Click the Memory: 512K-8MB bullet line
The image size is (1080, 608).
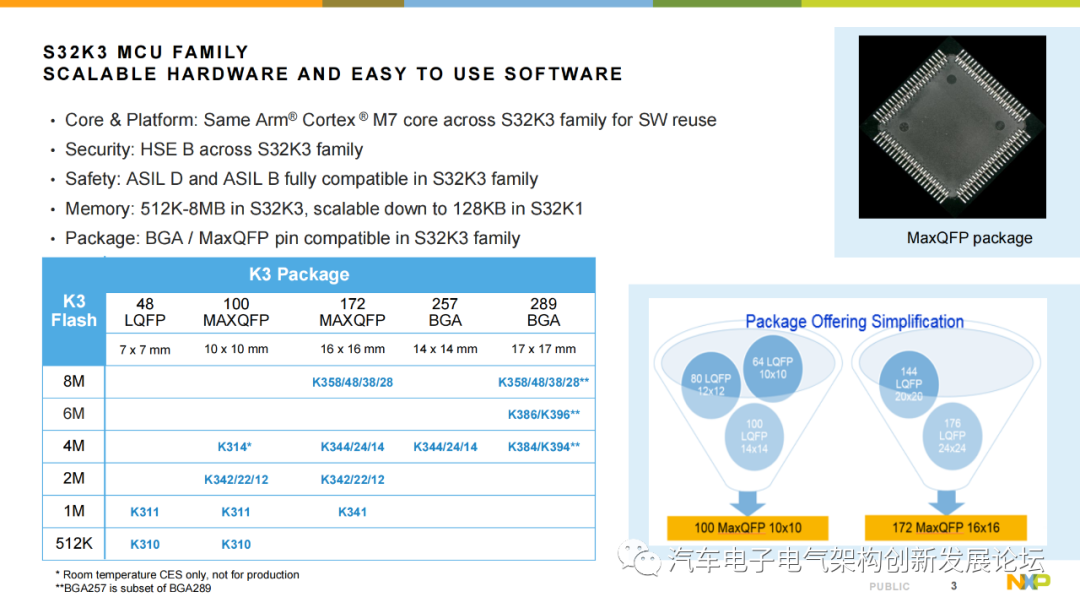324,209
